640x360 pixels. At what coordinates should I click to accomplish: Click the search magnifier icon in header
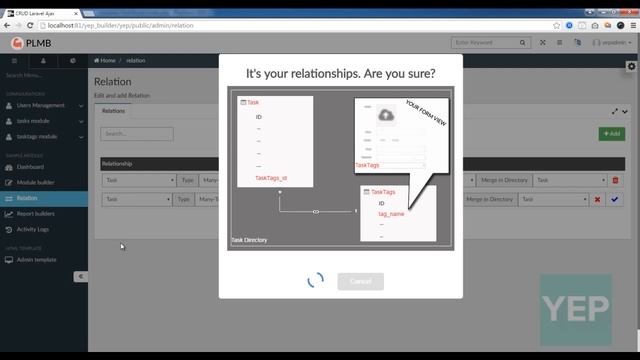tap(522, 42)
